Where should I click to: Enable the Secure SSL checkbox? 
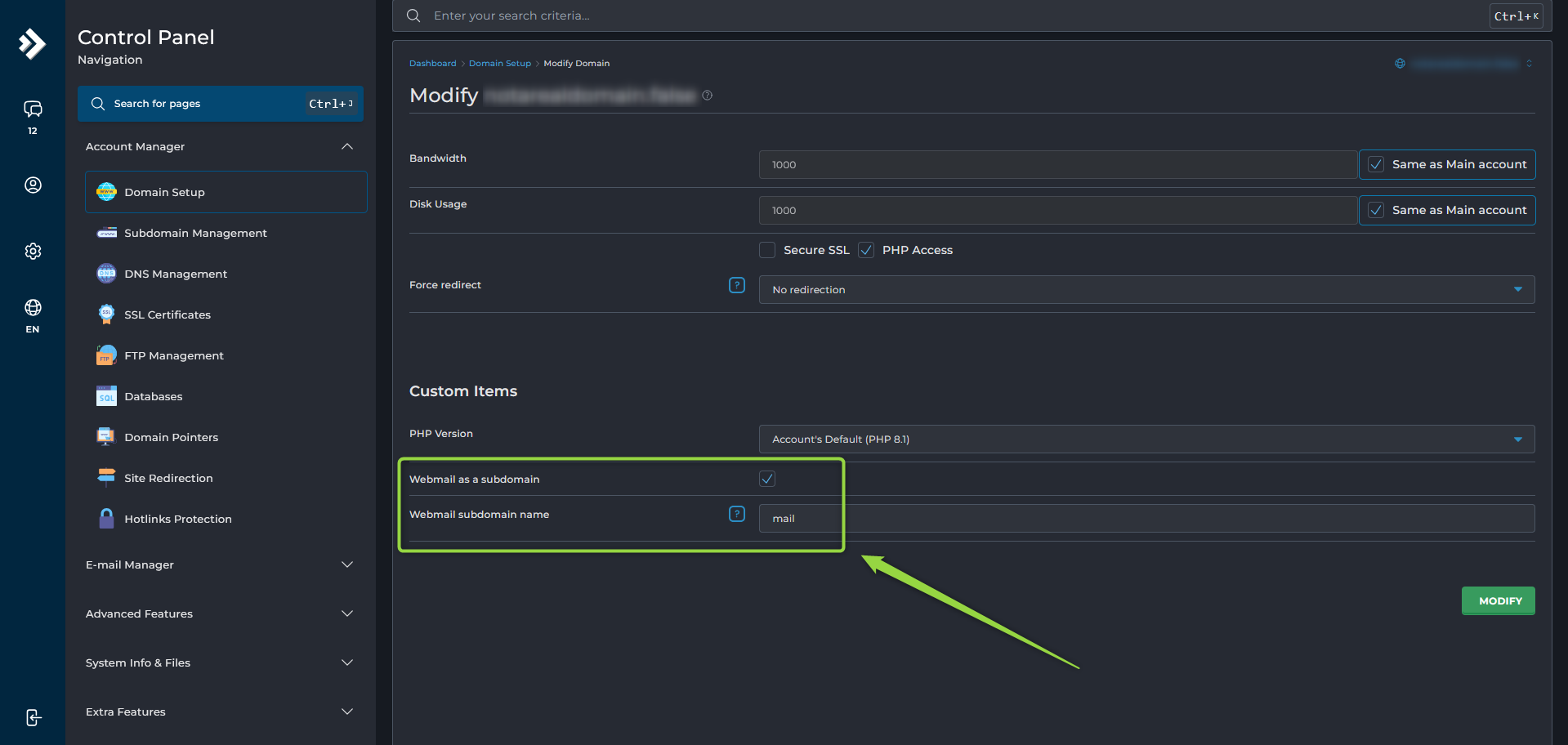(x=767, y=250)
